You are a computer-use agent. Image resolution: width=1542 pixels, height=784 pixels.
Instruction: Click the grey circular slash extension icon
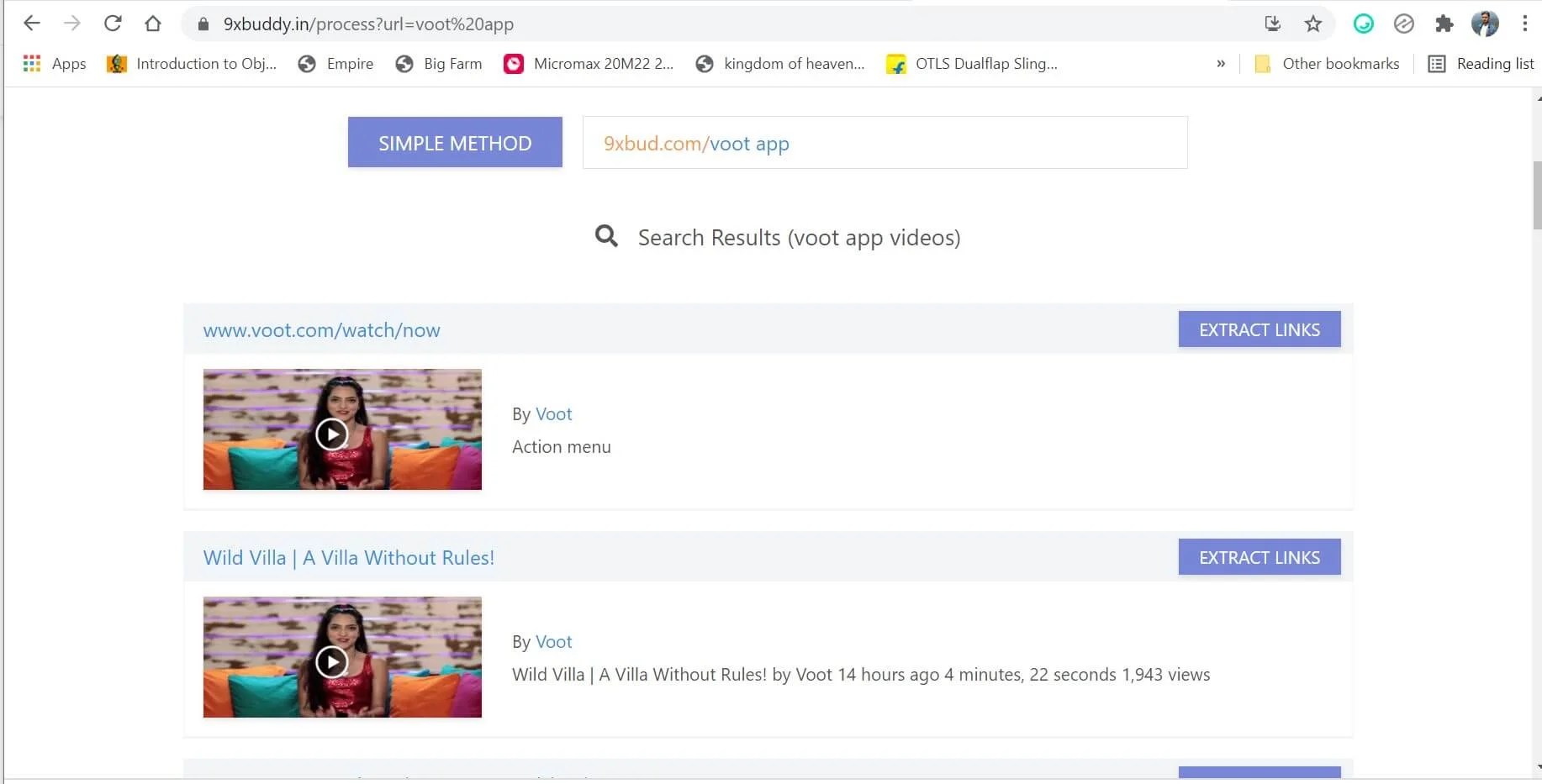point(1404,24)
